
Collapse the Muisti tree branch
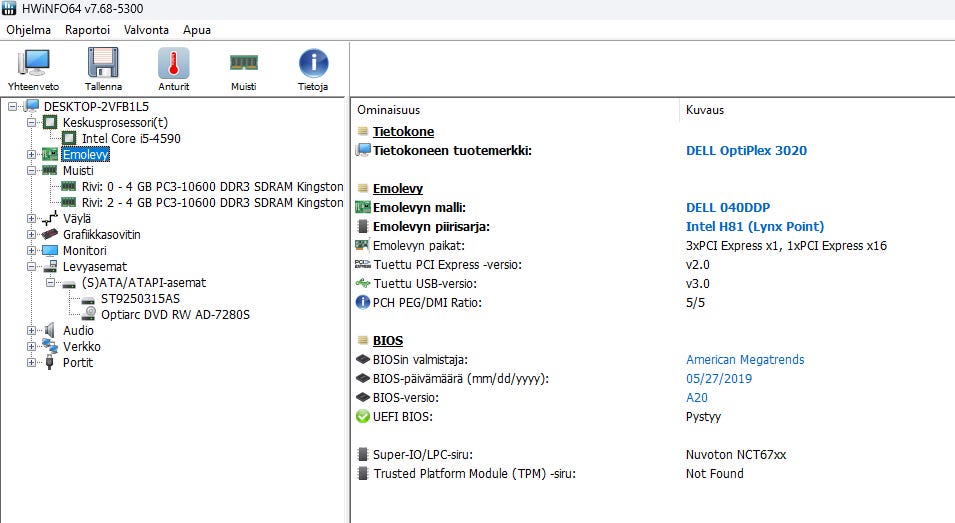(x=31, y=170)
